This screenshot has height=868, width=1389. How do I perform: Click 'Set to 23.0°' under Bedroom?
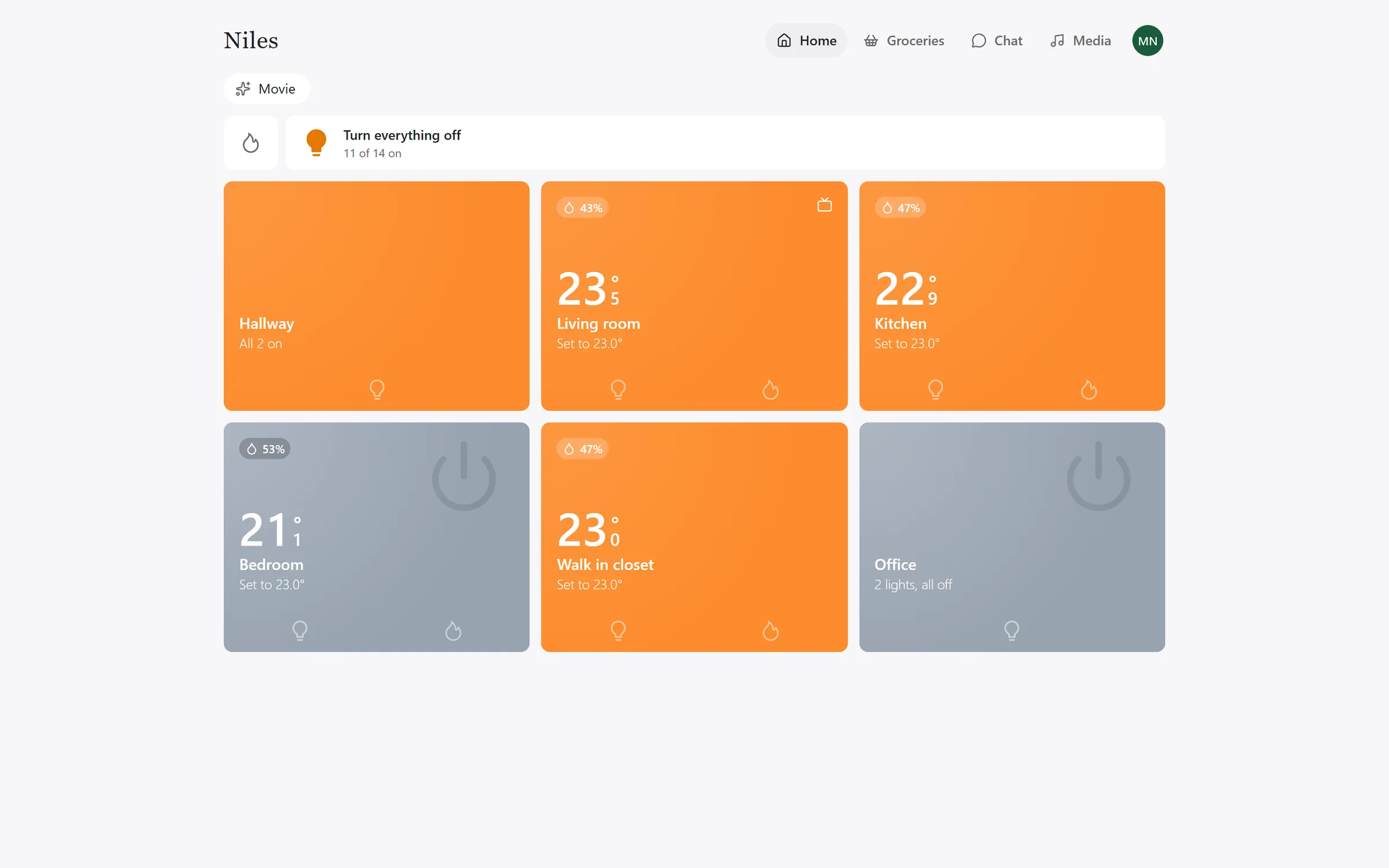(272, 584)
